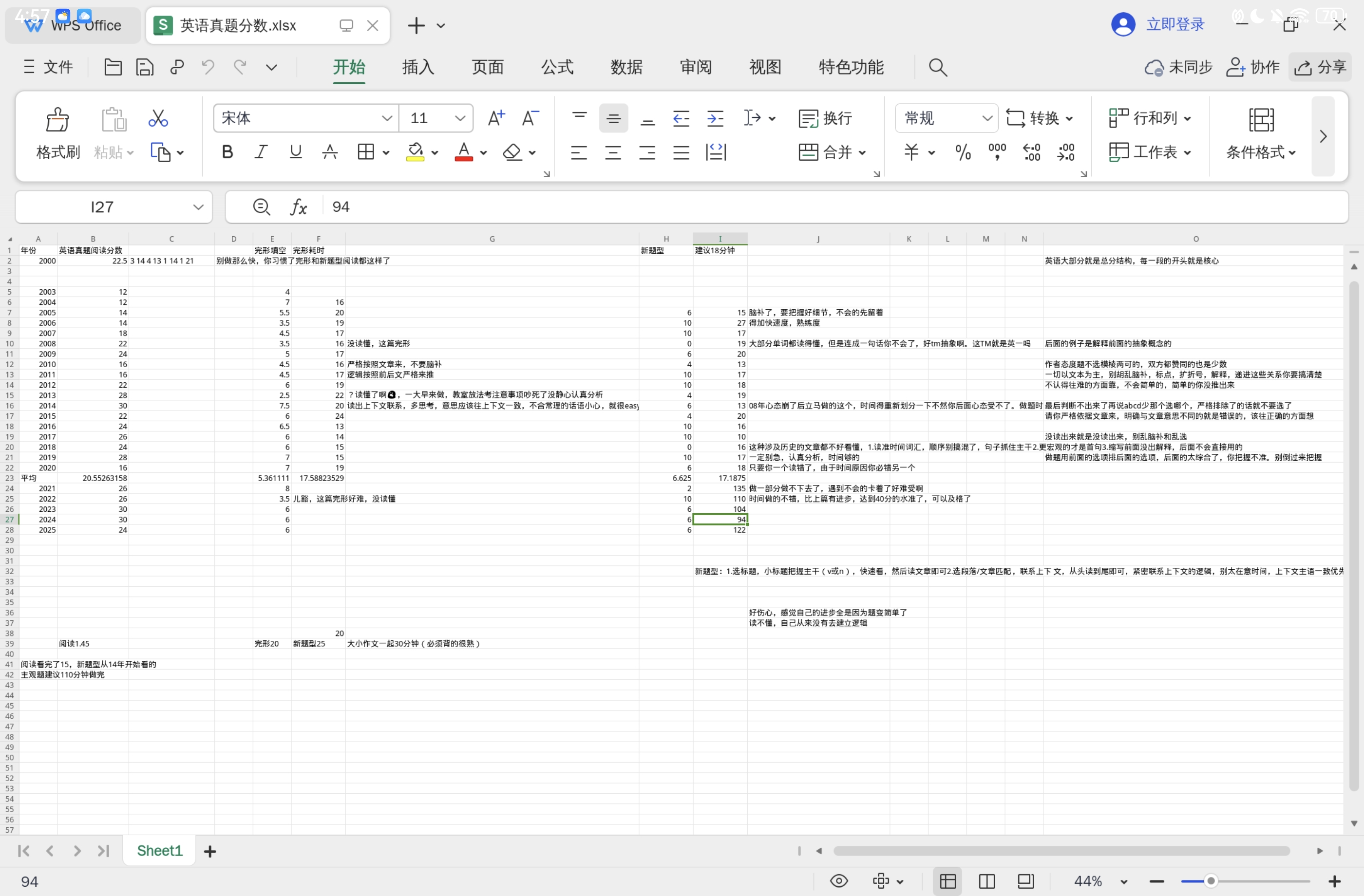
Task: Switch to the 页面 page tab
Action: (487, 67)
